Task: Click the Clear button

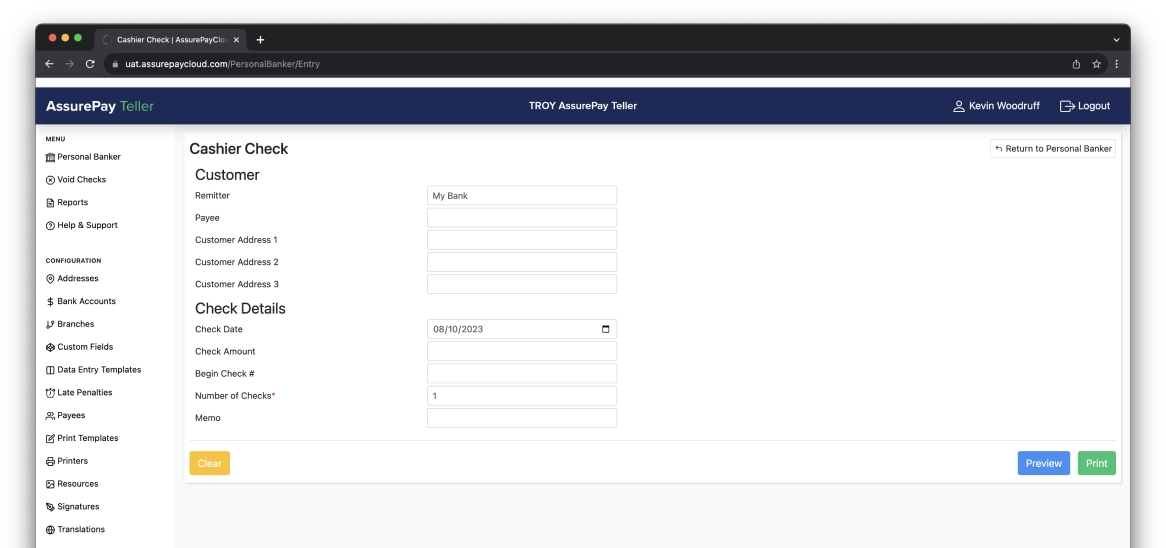Action: tap(210, 463)
